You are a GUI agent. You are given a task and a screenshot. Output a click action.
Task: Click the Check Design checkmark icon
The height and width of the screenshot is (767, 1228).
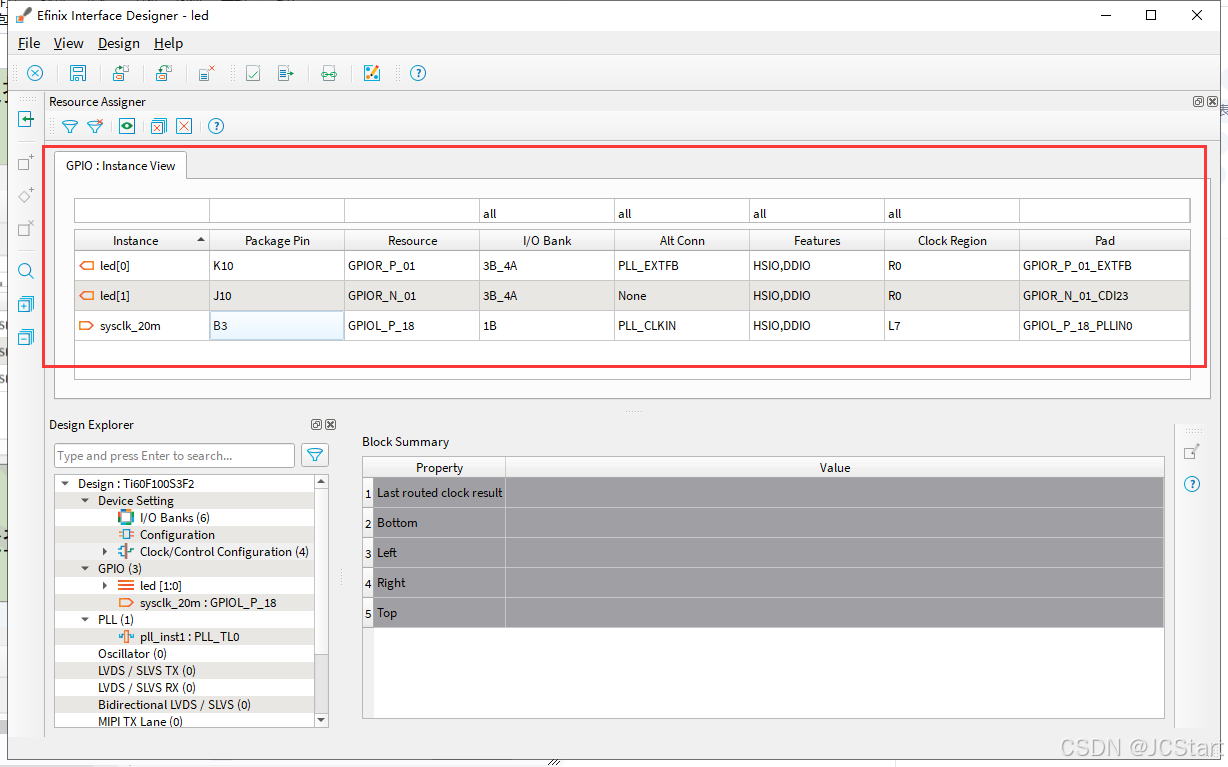pyautogui.click(x=253, y=73)
